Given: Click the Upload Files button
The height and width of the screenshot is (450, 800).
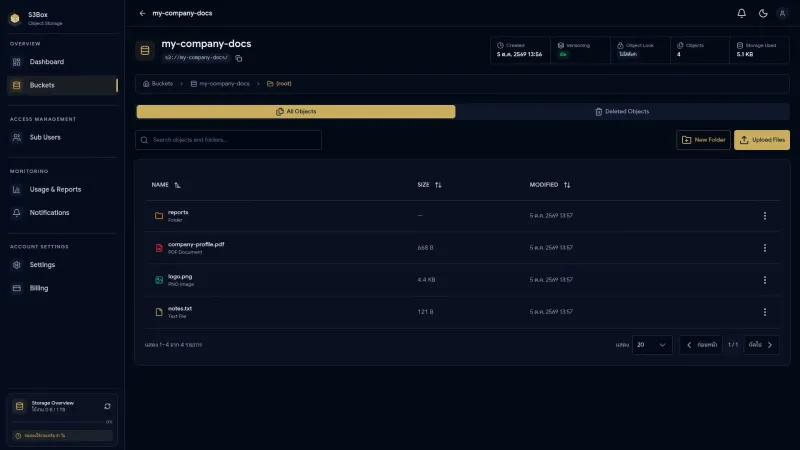Looking at the screenshot, I should coord(762,140).
